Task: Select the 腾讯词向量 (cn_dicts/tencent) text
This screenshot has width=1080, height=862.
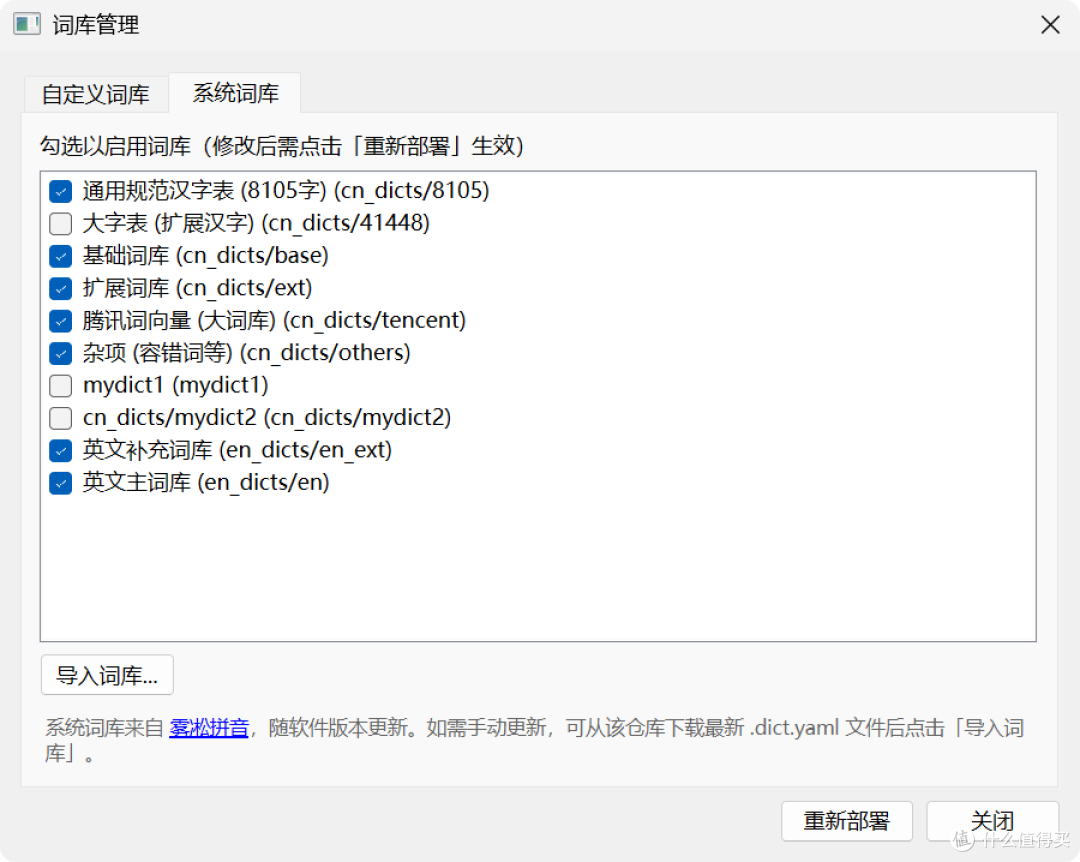Action: (x=274, y=320)
